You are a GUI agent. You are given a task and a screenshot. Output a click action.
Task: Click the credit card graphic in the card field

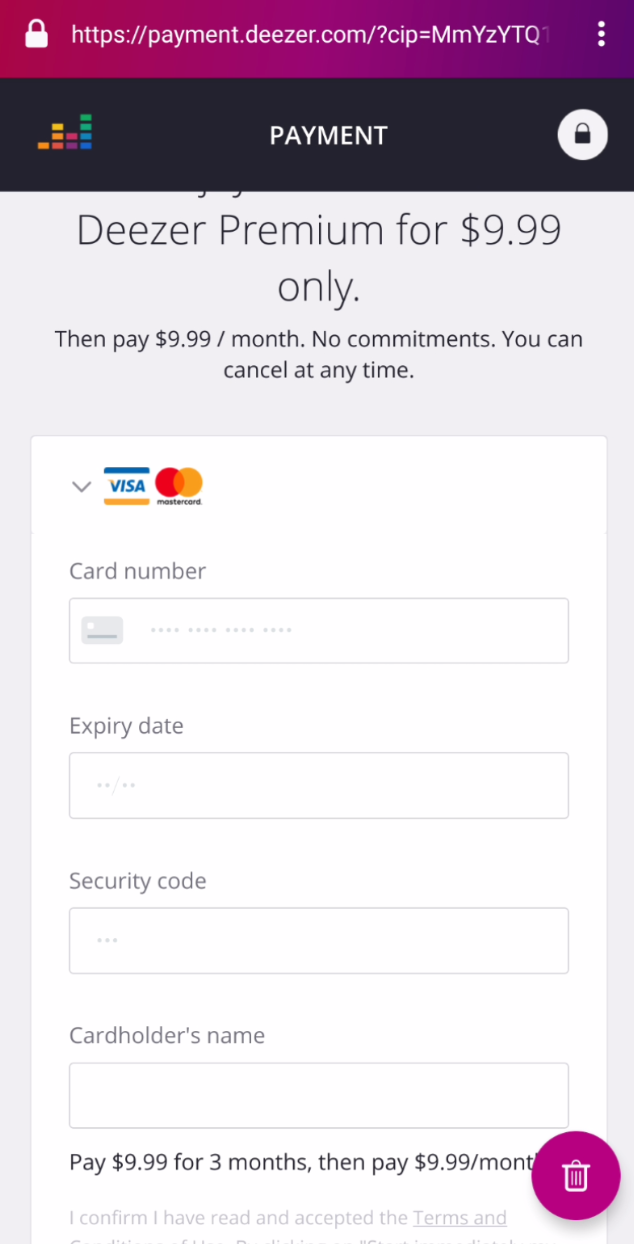coord(101,630)
